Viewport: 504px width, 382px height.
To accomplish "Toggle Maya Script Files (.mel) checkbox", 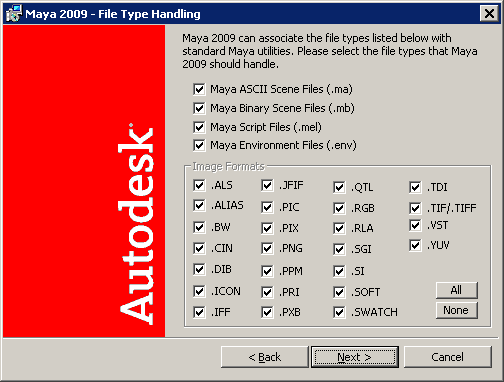I will point(199,127).
